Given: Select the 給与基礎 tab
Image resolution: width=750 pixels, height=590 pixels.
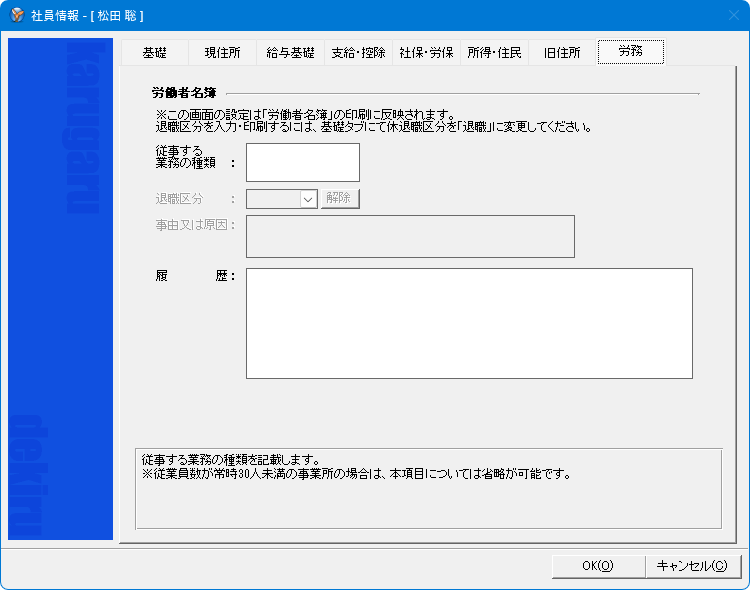Looking at the screenshot, I should point(290,53).
